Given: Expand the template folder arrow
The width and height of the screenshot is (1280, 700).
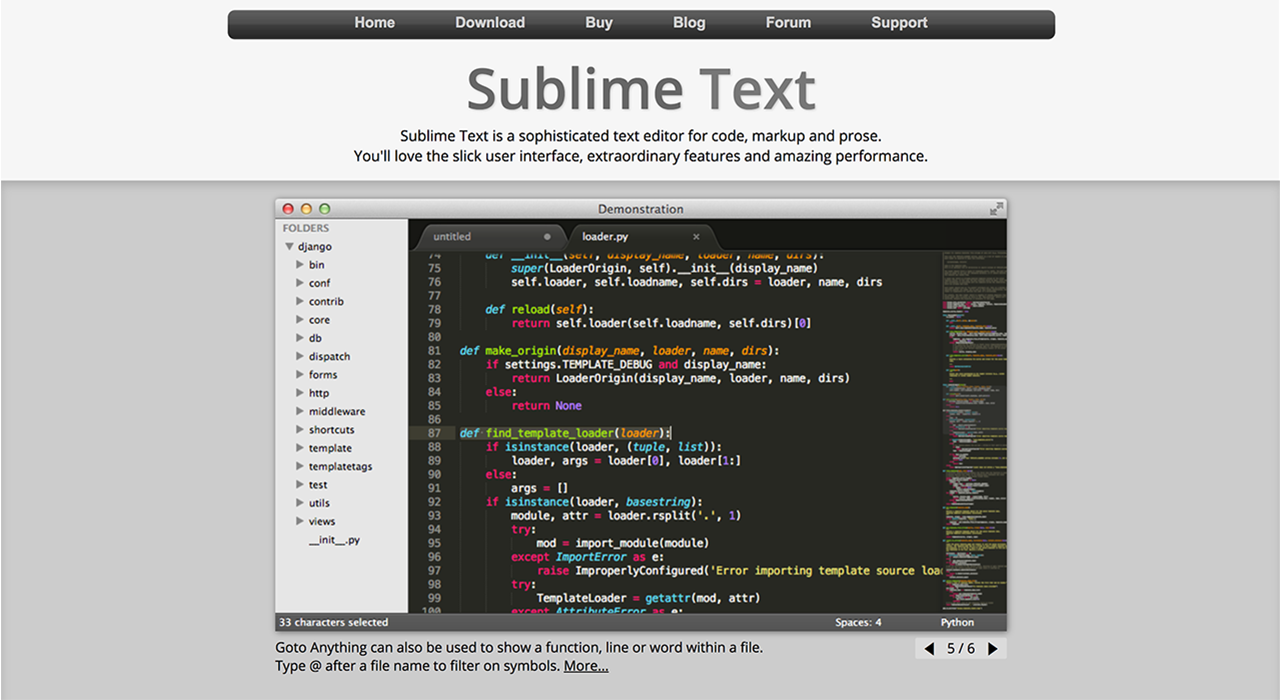Looking at the screenshot, I should [299, 448].
